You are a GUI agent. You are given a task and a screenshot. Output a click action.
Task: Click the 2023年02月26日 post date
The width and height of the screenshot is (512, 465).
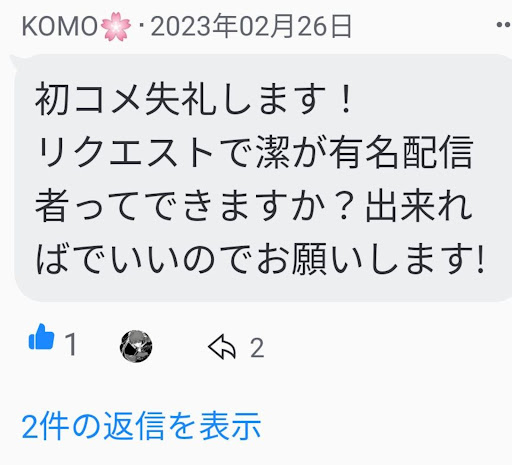click(251, 26)
